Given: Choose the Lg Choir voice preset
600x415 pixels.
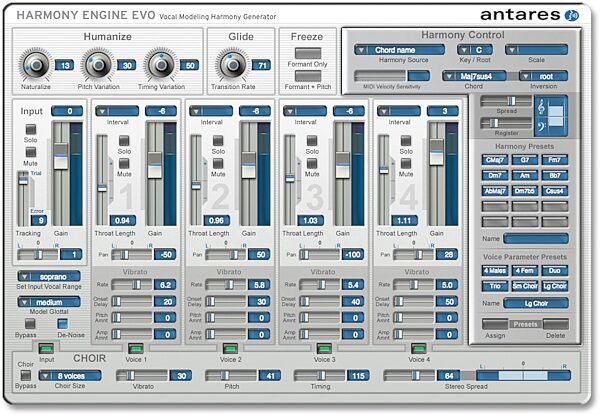Looking at the screenshot, I should (554, 286).
